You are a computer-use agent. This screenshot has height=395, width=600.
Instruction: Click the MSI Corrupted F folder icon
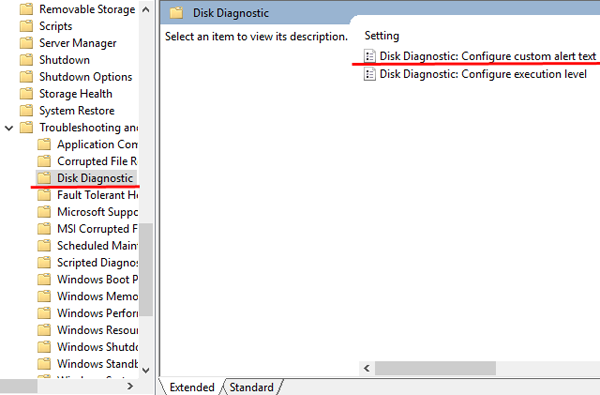pos(44,229)
